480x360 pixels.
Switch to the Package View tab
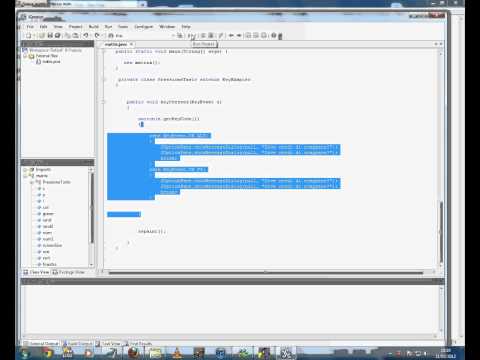tap(69, 272)
